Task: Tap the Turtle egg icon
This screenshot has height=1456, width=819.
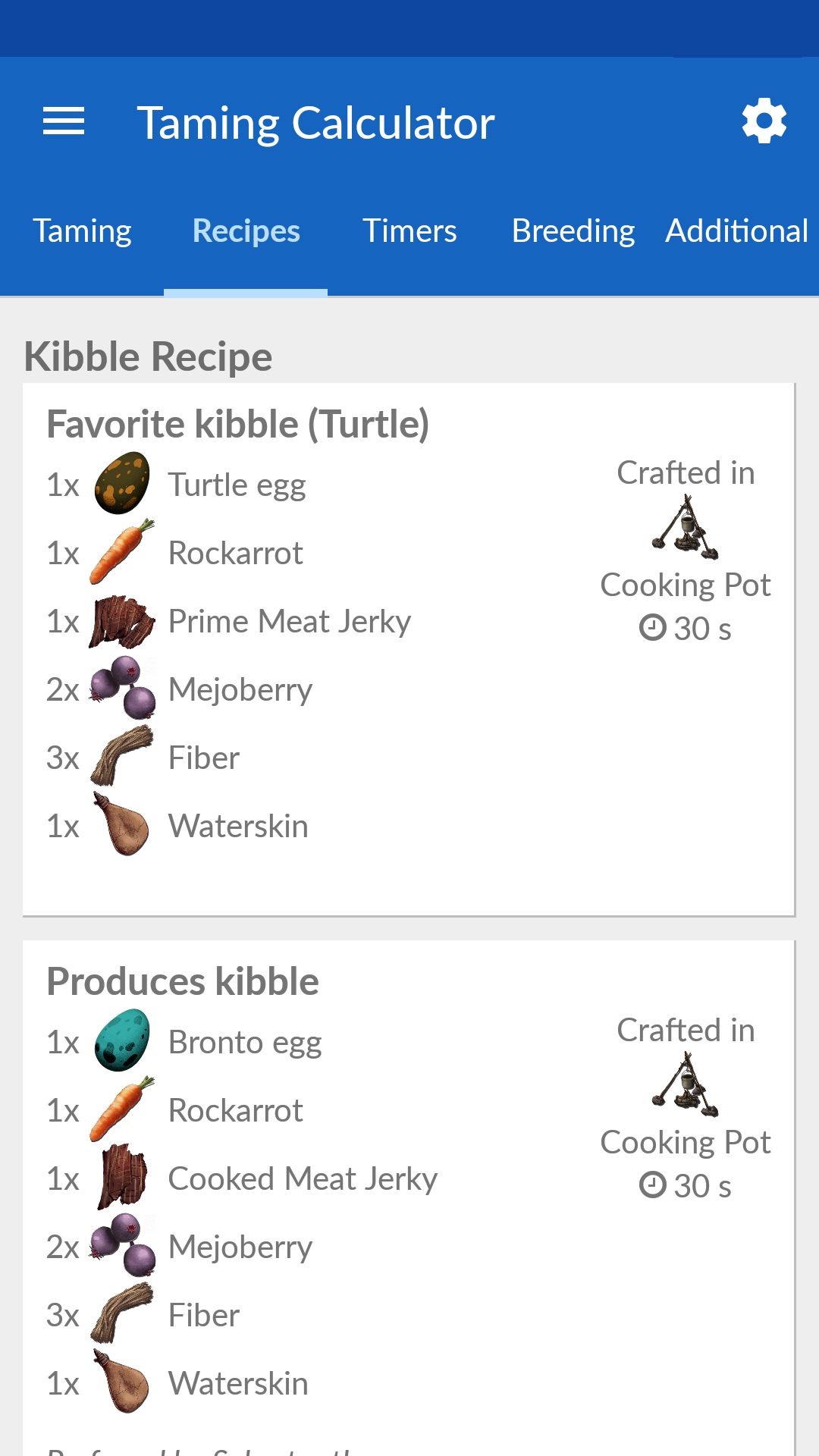Action: (122, 483)
